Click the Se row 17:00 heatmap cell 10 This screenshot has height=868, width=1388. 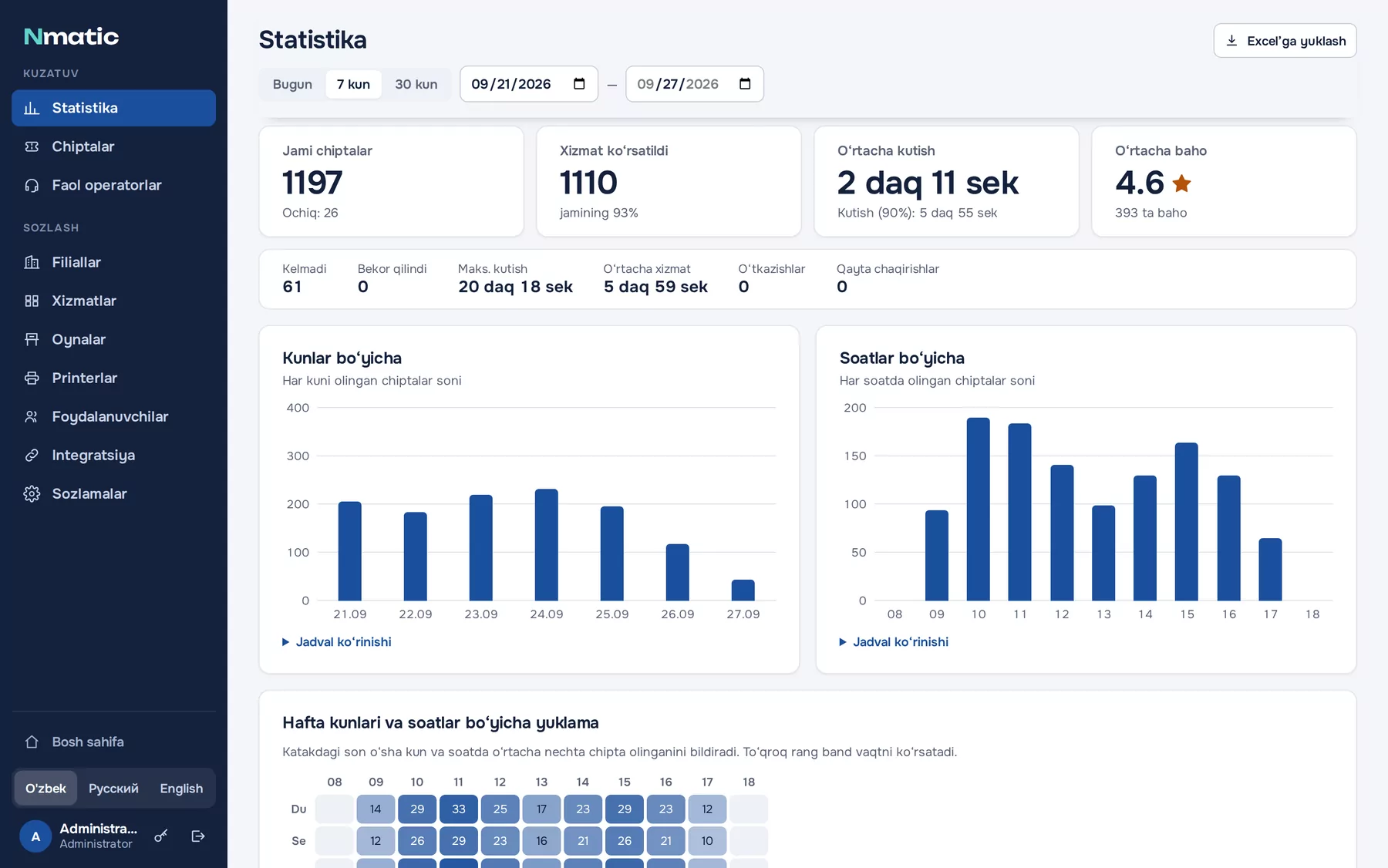[x=707, y=840]
